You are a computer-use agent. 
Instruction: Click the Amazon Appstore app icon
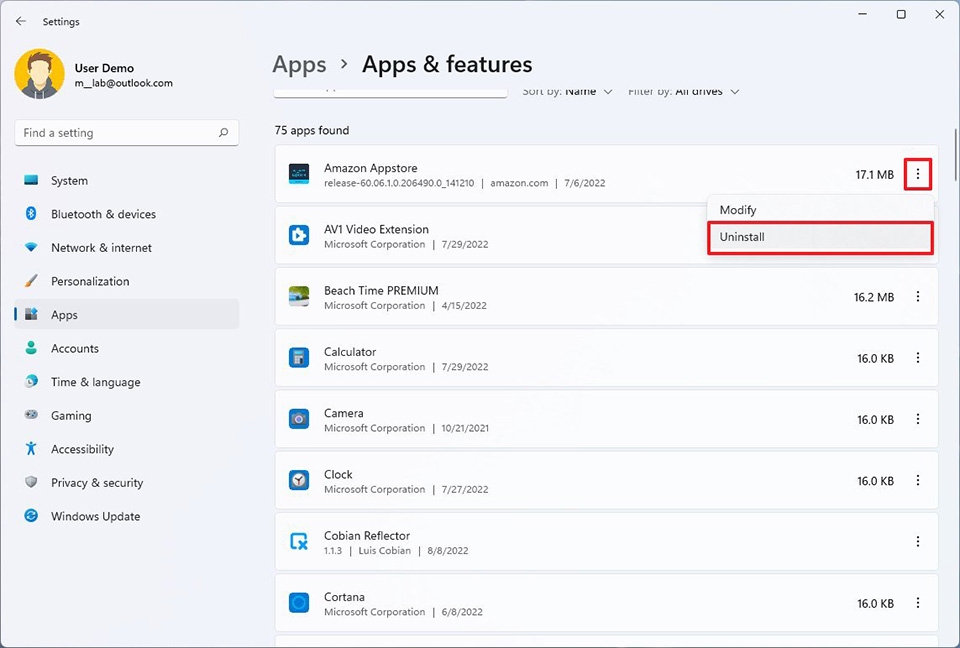298,174
